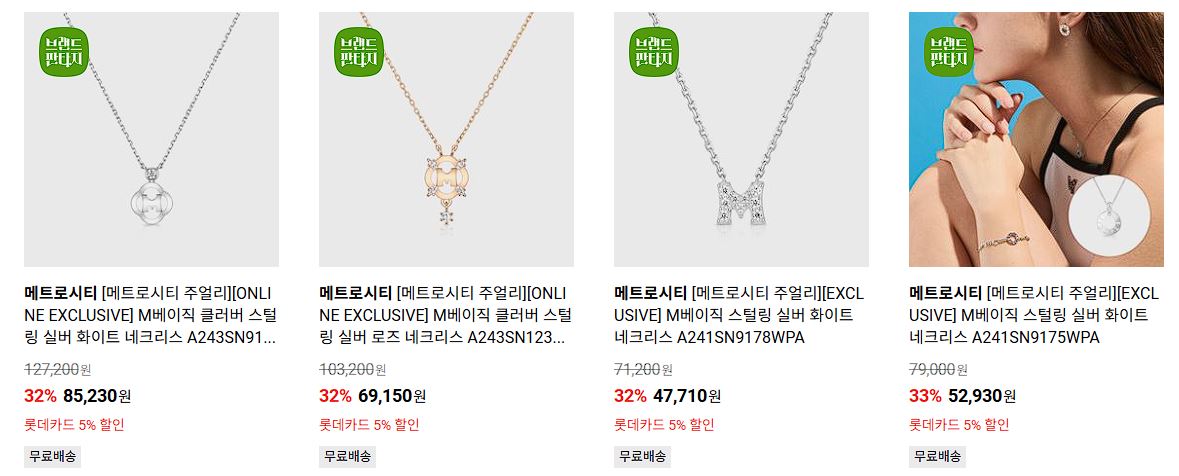The width and height of the screenshot is (1179, 476).
Task: Click 롯데카드 5% 할인 under M-letter necklace
Action: coord(664,425)
